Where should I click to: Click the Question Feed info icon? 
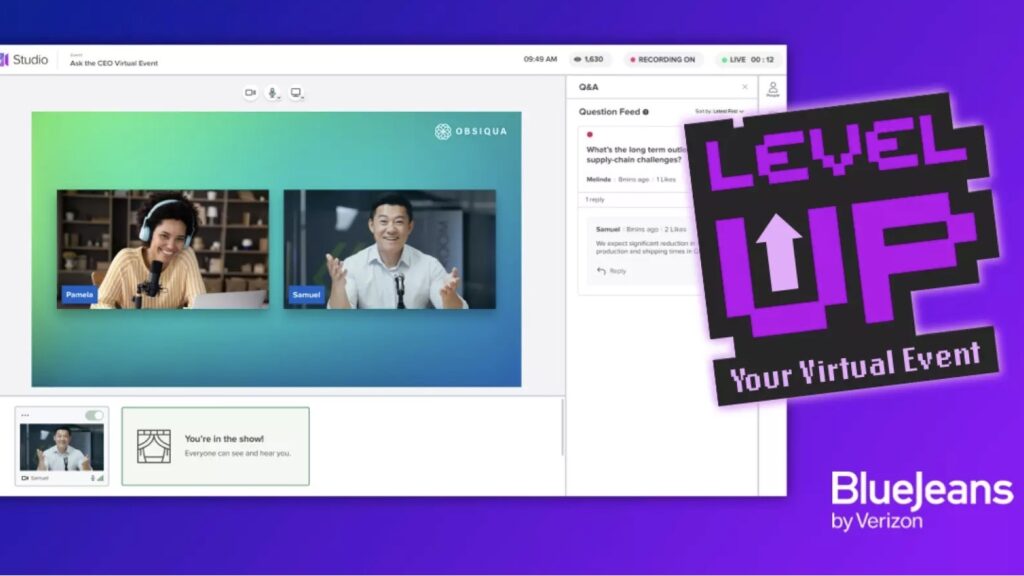pos(646,112)
